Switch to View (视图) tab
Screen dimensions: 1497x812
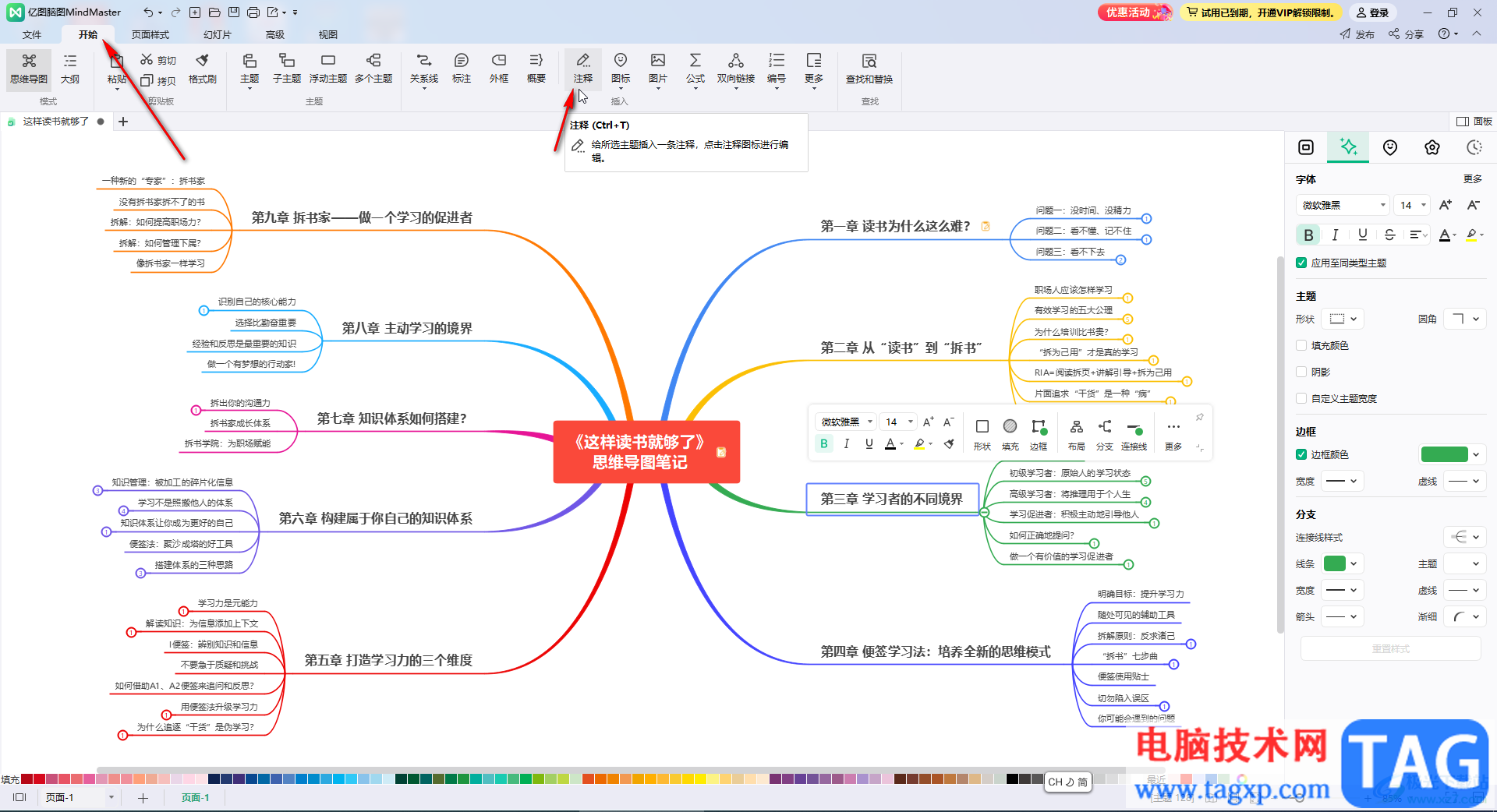click(328, 34)
